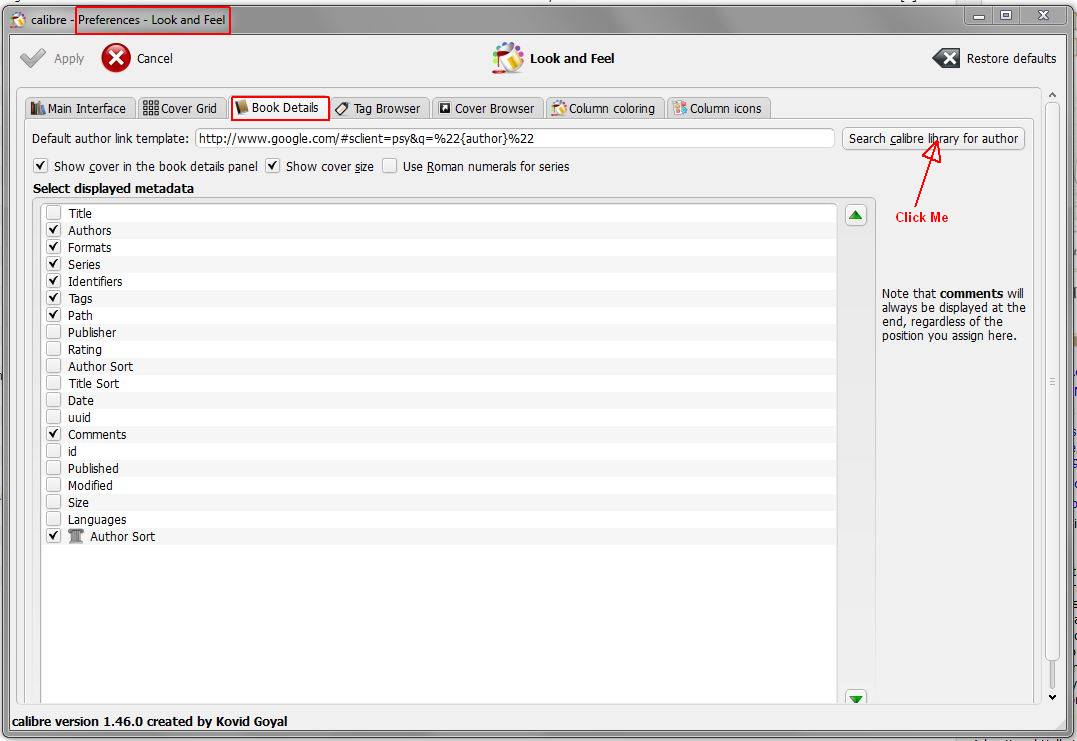
Task: Check the Title Sort checkbox
Action: 54,383
